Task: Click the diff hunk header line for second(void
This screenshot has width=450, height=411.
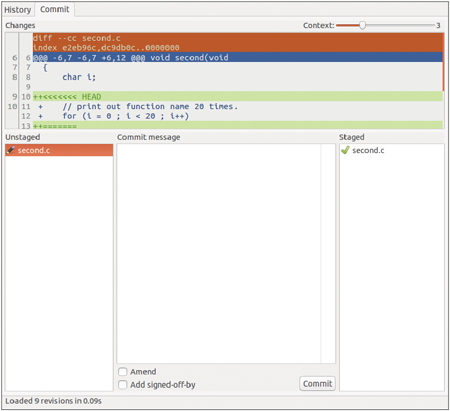Action: (238, 58)
